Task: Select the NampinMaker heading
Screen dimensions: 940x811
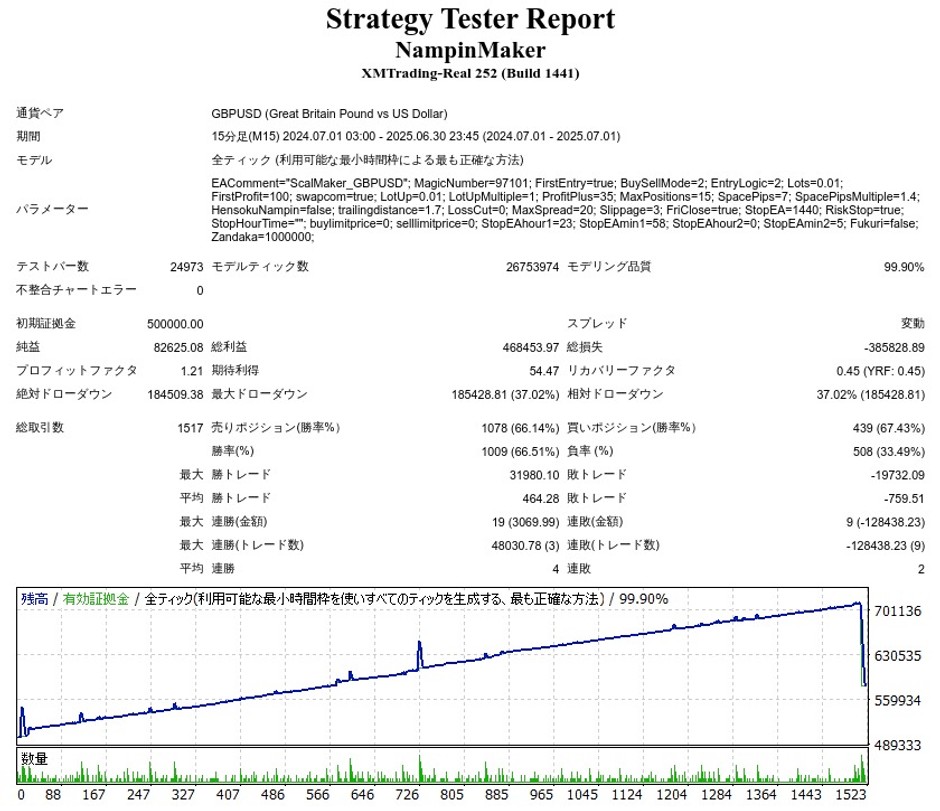Action: pos(470,50)
